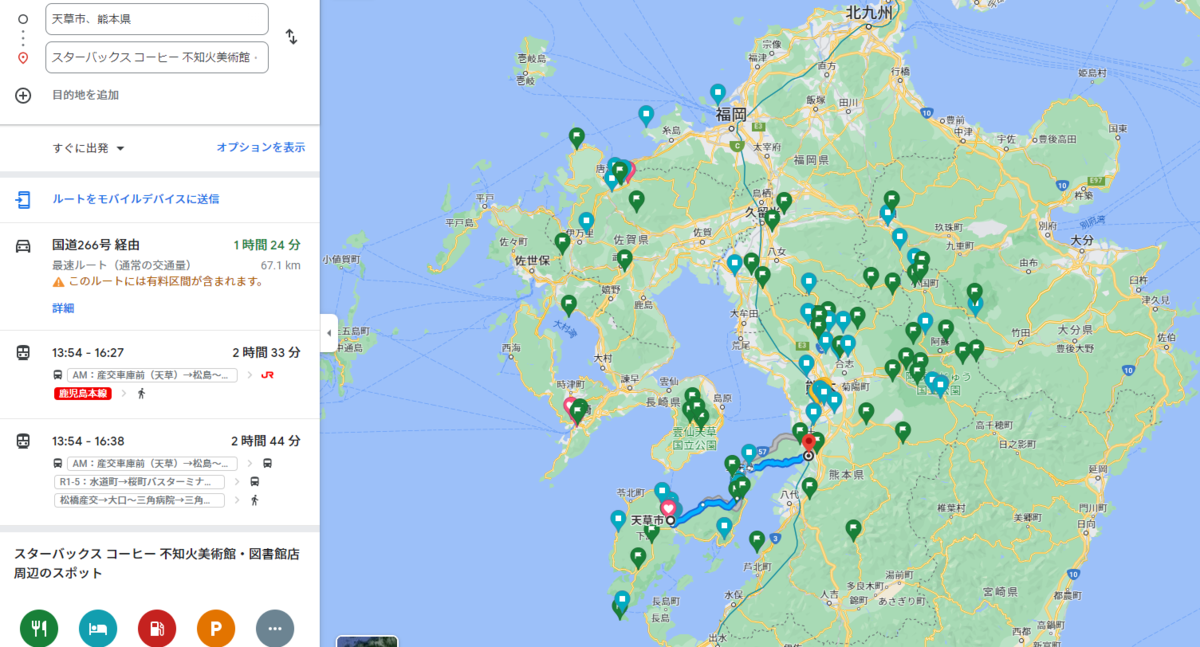Click the warning triangle icon for toll notice
The image size is (1200, 647).
pyautogui.click(x=59, y=282)
